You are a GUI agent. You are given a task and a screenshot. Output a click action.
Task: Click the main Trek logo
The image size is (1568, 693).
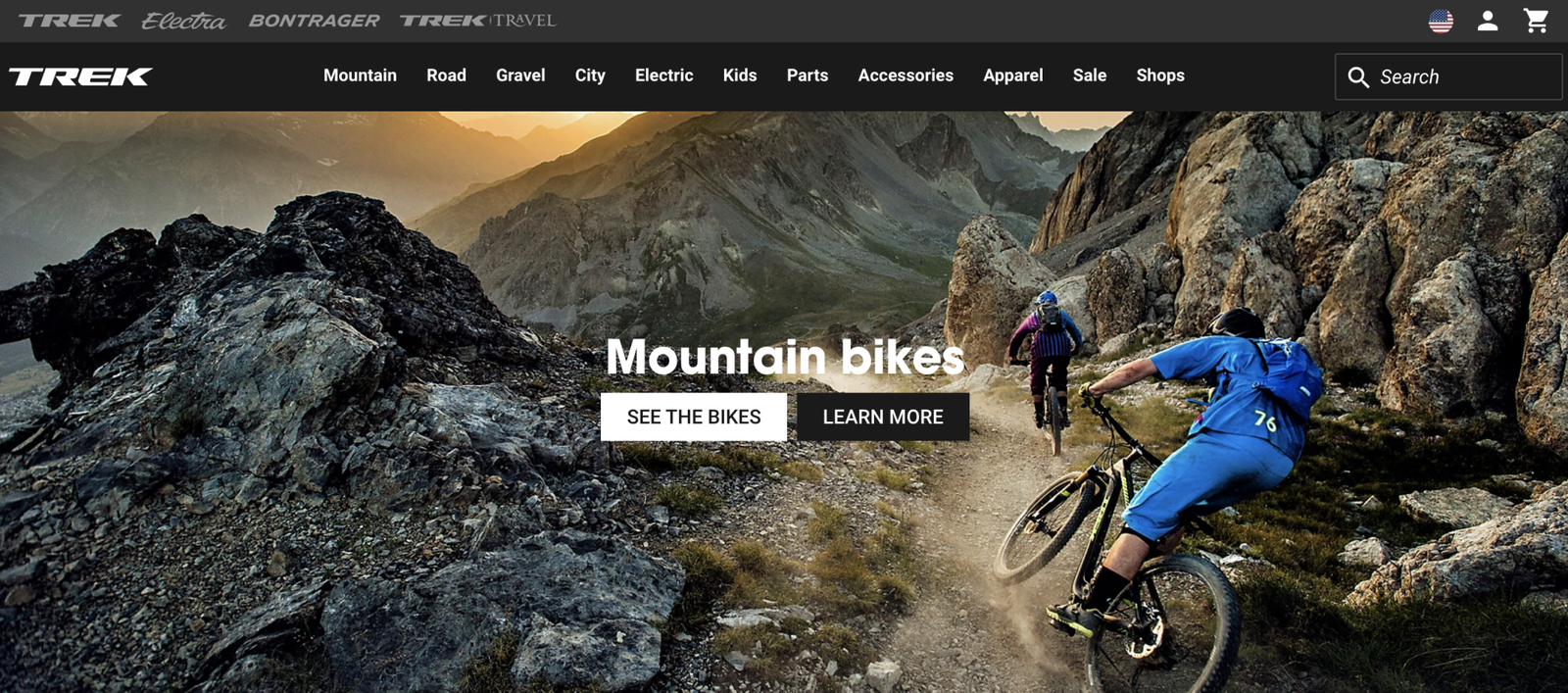[80, 76]
